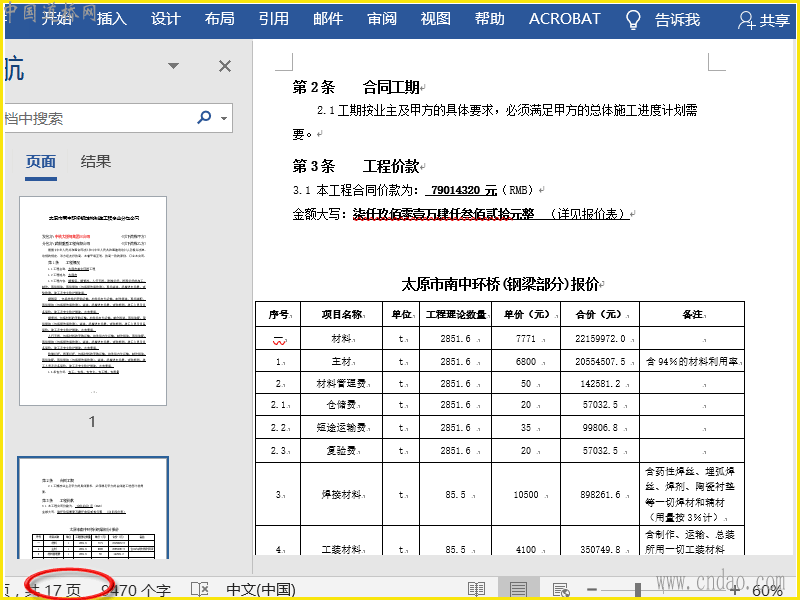Open the 60% zoom level dialog
The height and width of the screenshot is (600, 800).
tap(767, 590)
